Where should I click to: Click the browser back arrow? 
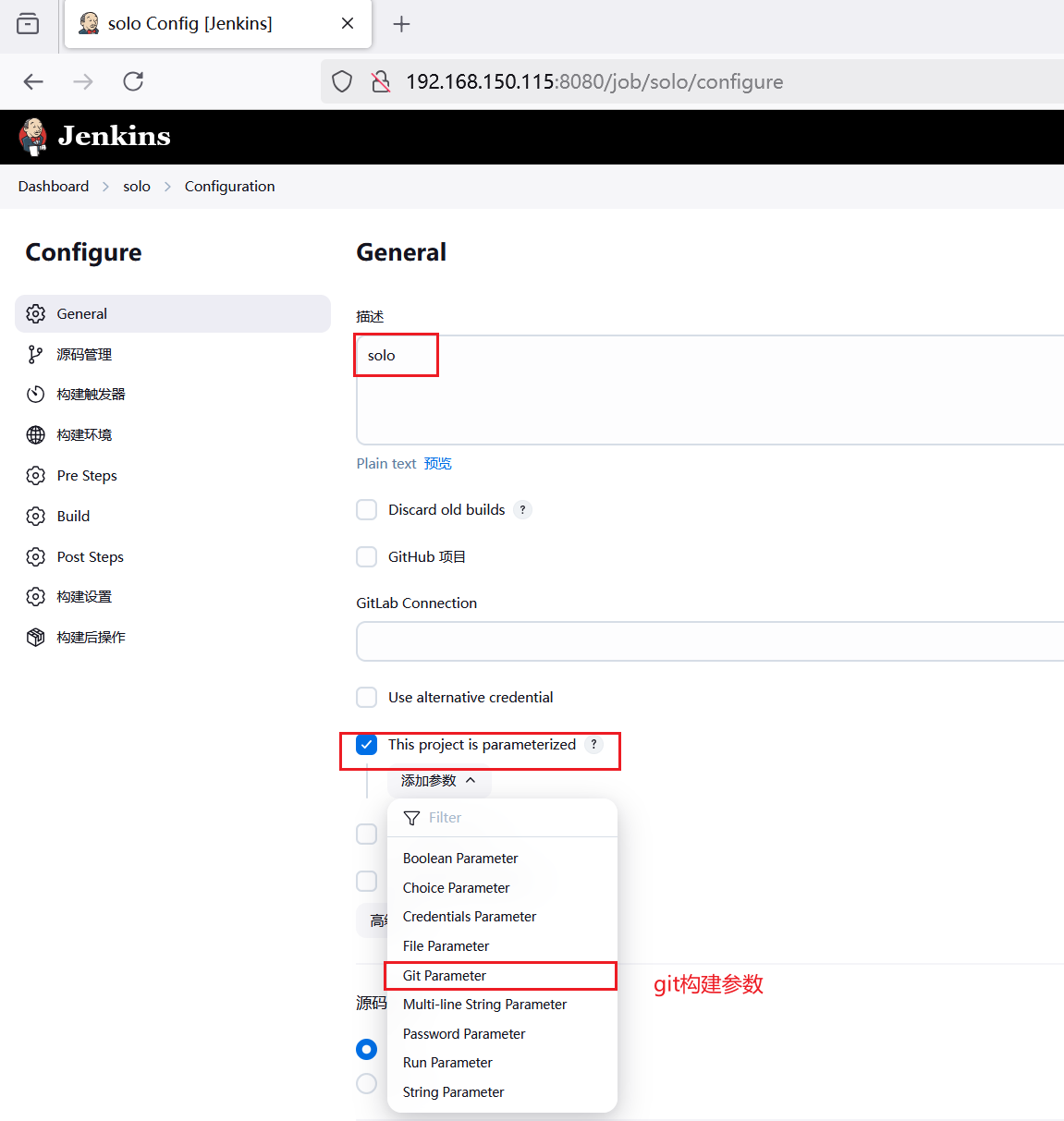[34, 81]
